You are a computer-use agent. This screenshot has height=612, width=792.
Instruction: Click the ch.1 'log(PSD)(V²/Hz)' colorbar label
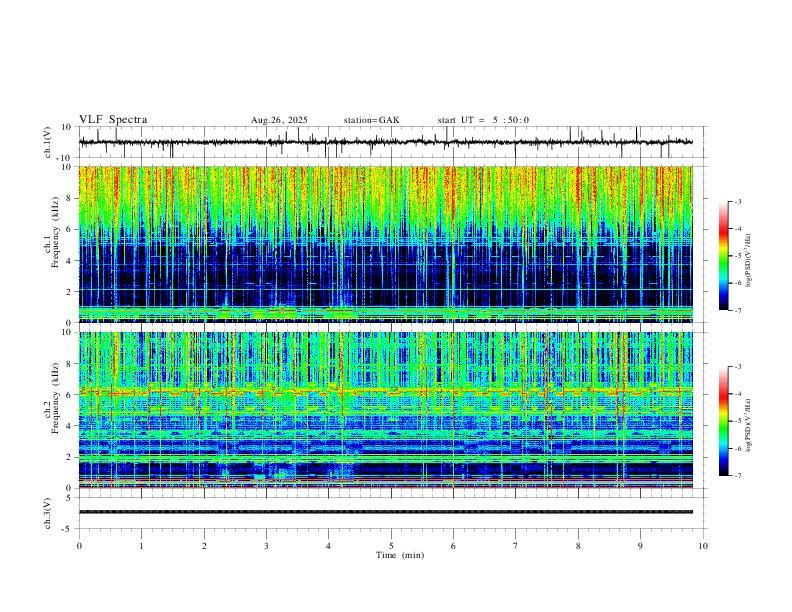click(x=749, y=261)
